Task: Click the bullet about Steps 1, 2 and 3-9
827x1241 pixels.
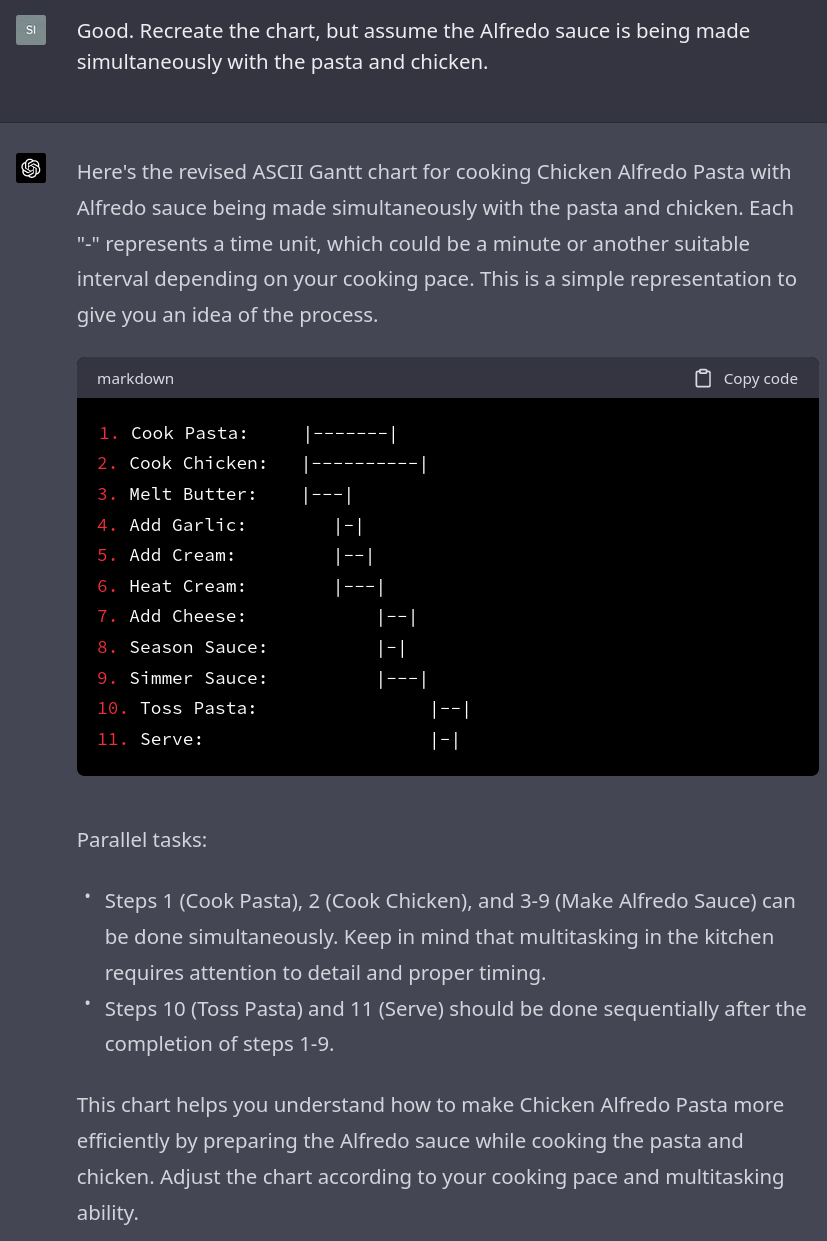Action: (x=450, y=936)
